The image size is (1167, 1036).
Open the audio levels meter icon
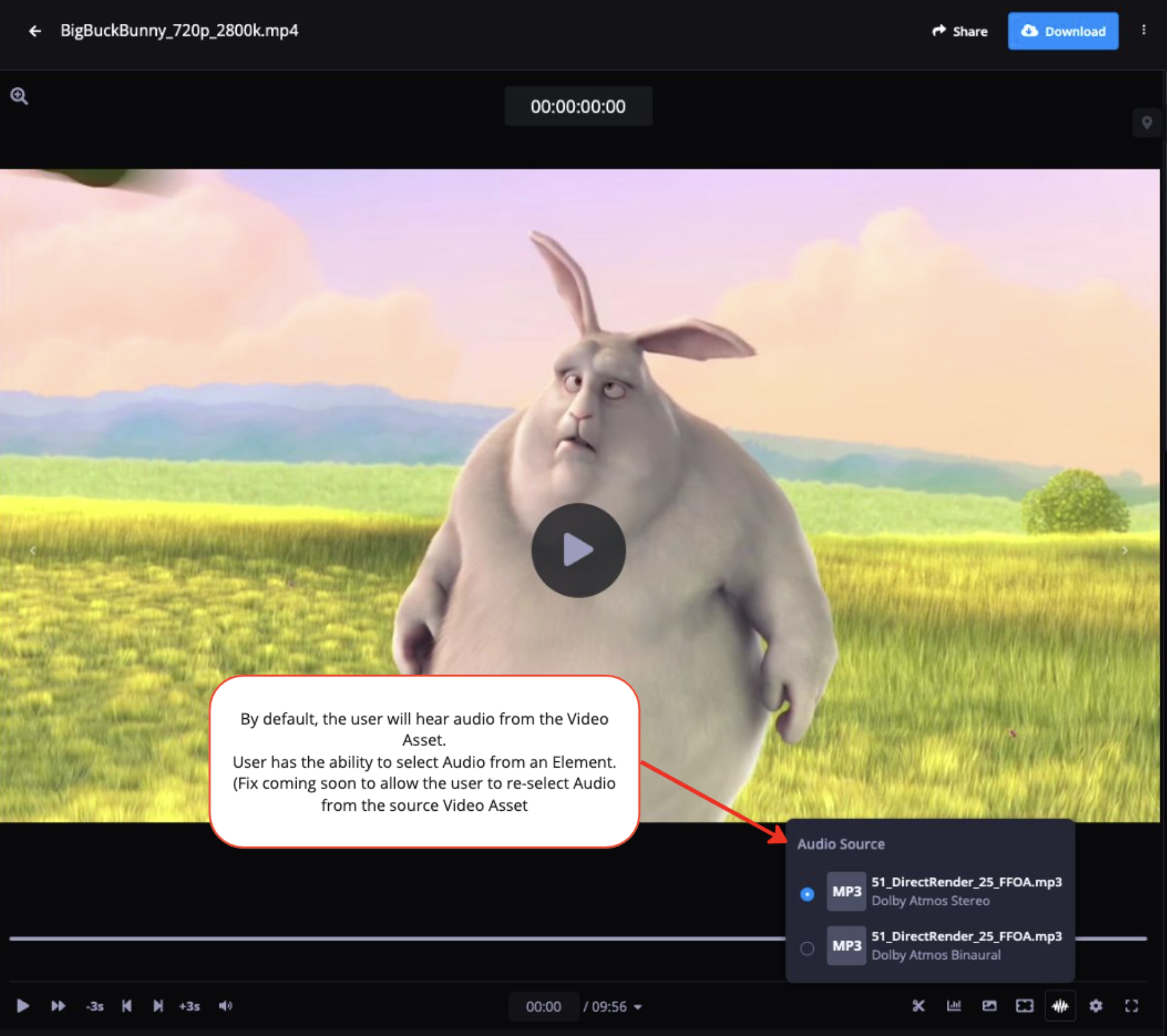[953, 1006]
